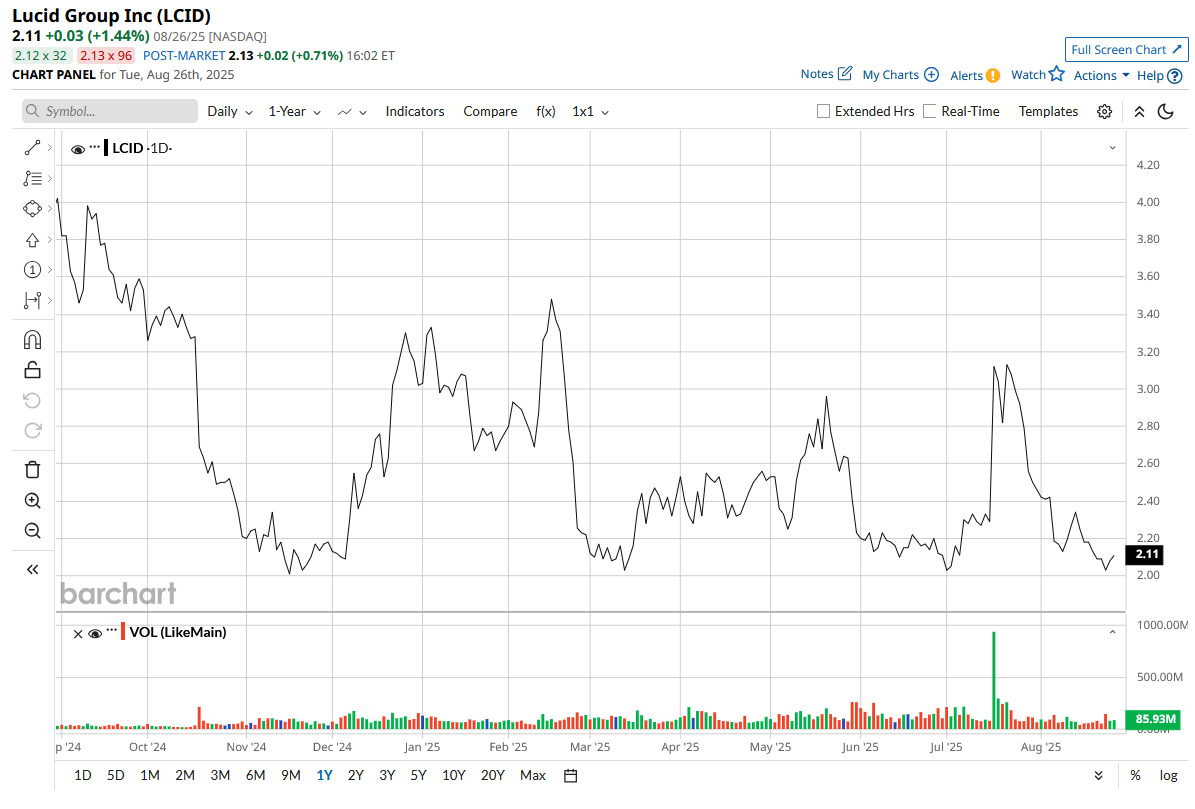Open chart settings gear icon
The height and width of the screenshot is (809, 1195).
click(x=1104, y=112)
